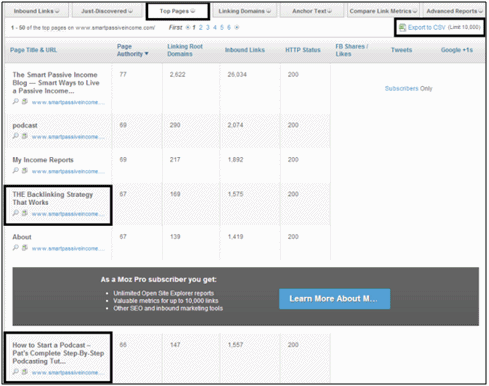The width and height of the screenshot is (489, 386).
Task: Click the 'podcast' page title
Action: pos(25,126)
